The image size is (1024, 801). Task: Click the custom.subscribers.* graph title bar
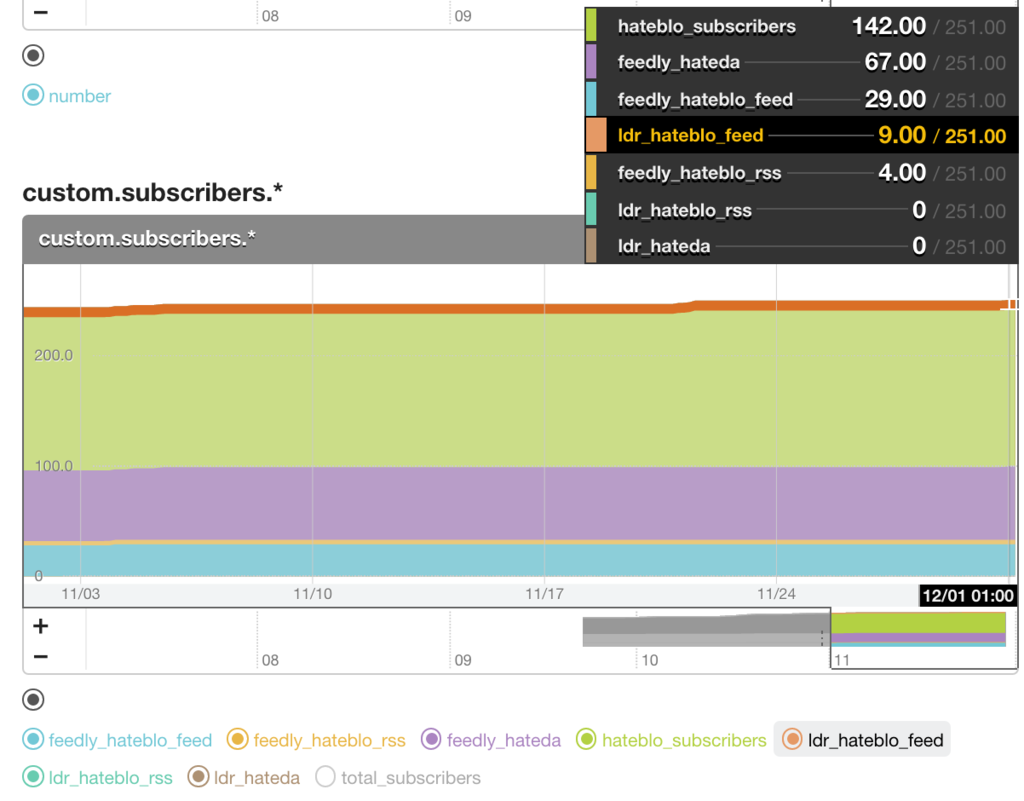303,239
